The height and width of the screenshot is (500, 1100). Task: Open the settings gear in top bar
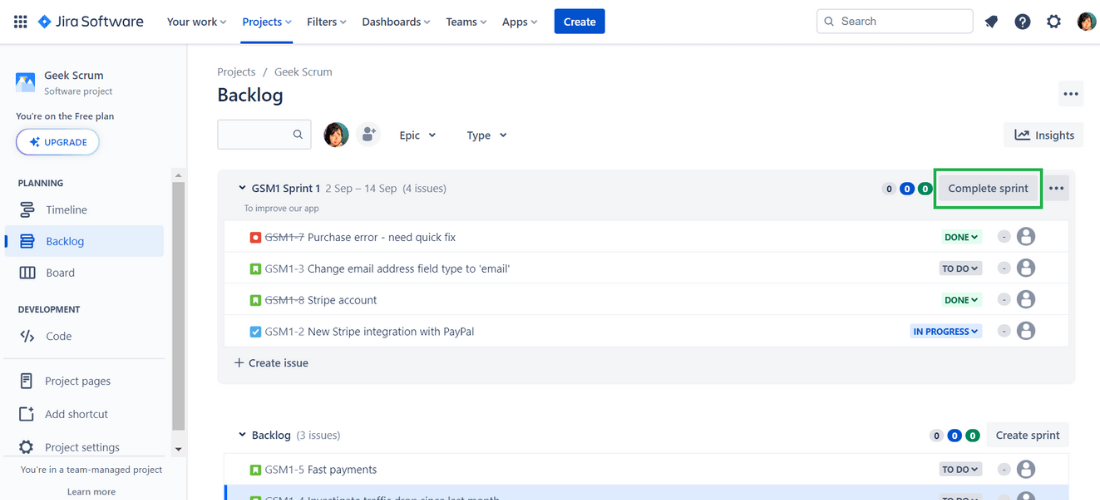tap(1054, 22)
